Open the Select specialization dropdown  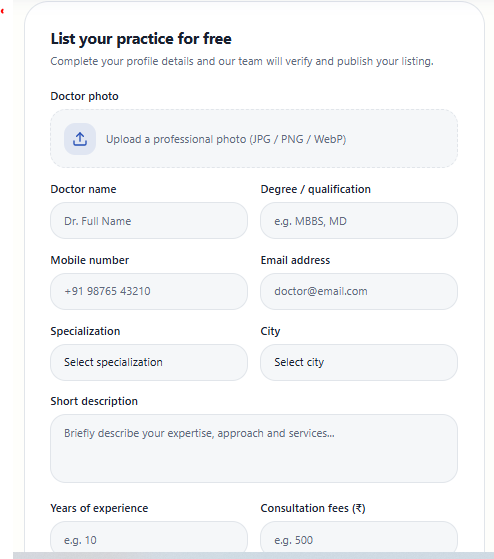click(x=149, y=362)
